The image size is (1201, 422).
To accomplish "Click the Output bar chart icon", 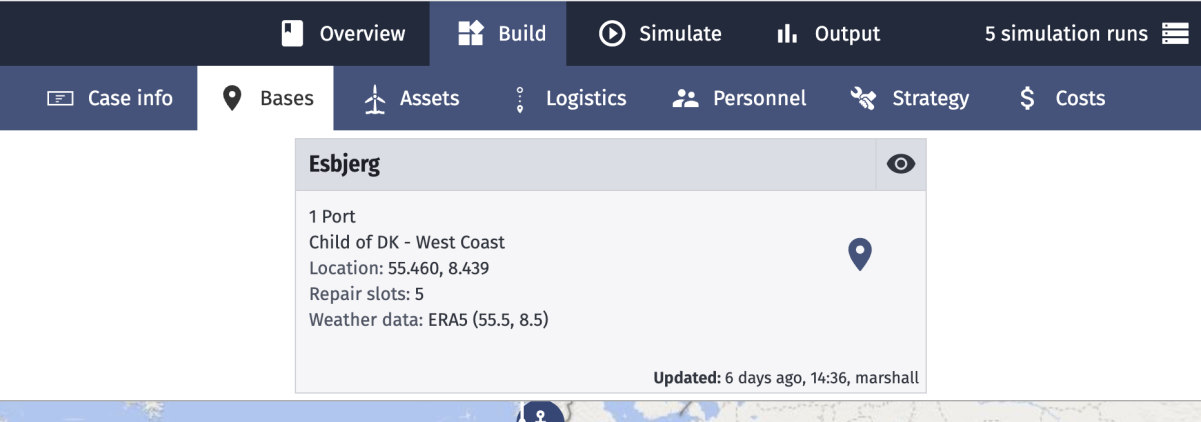I will (x=787, y=34).
